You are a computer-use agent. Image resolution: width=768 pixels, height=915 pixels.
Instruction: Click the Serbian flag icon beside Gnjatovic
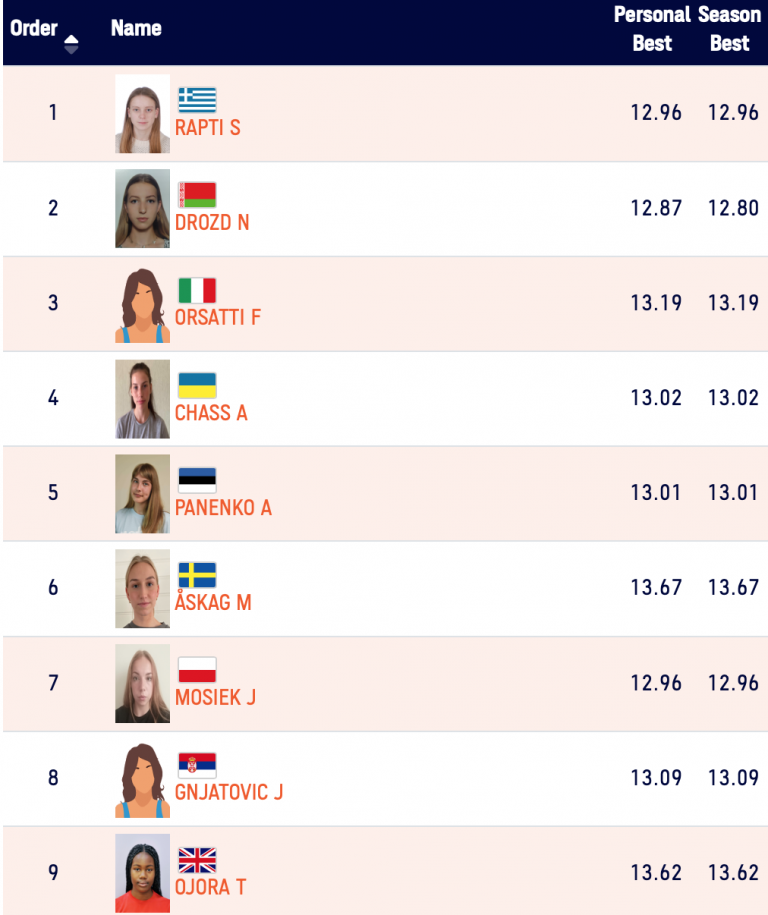197,765
